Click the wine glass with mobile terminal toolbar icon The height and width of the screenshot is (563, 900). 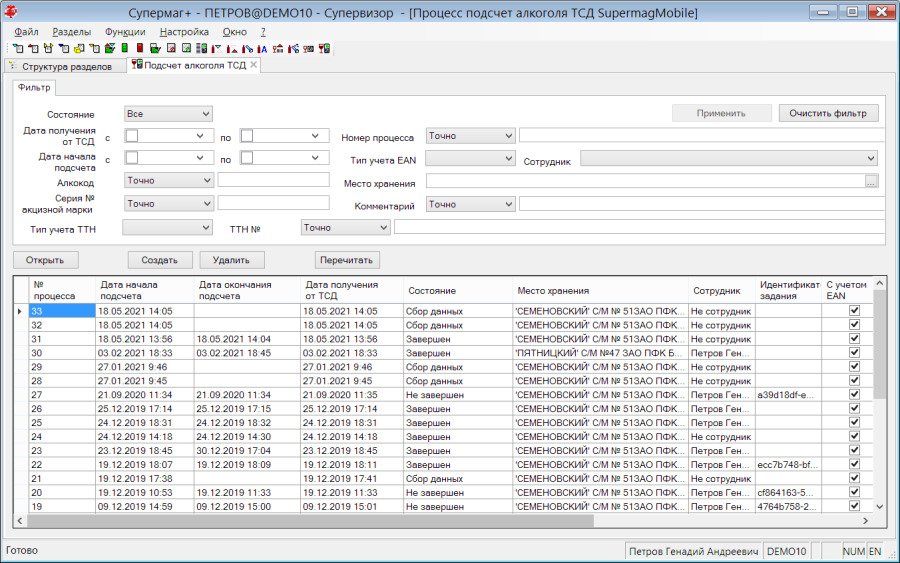click(x=324, y=49)
